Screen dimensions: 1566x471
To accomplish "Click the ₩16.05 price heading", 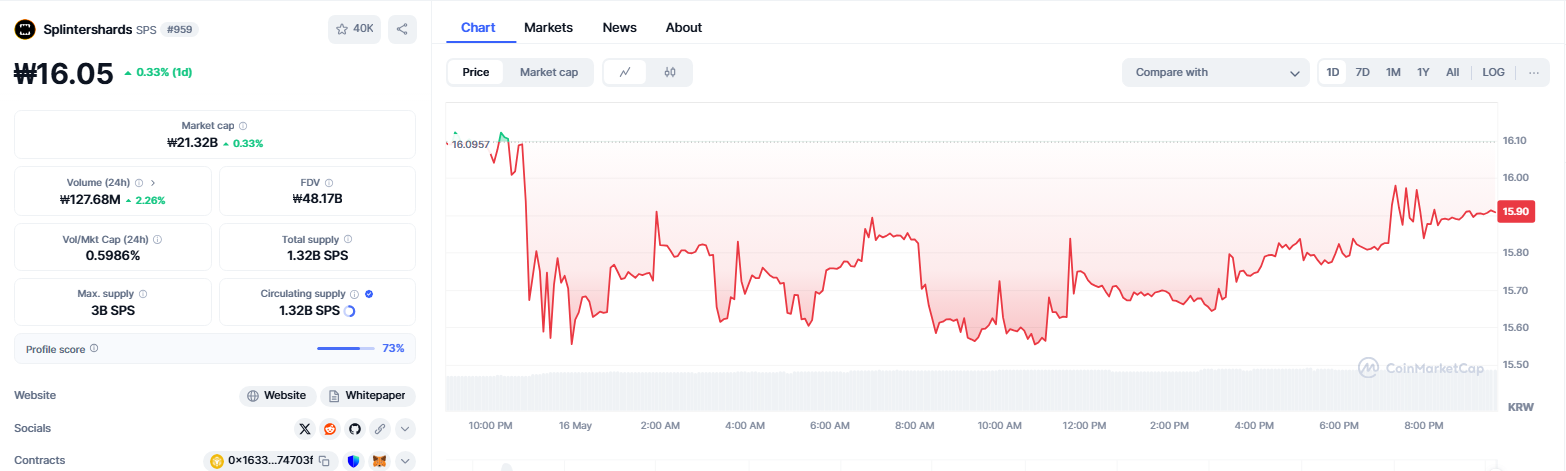I will coord(63,73).
